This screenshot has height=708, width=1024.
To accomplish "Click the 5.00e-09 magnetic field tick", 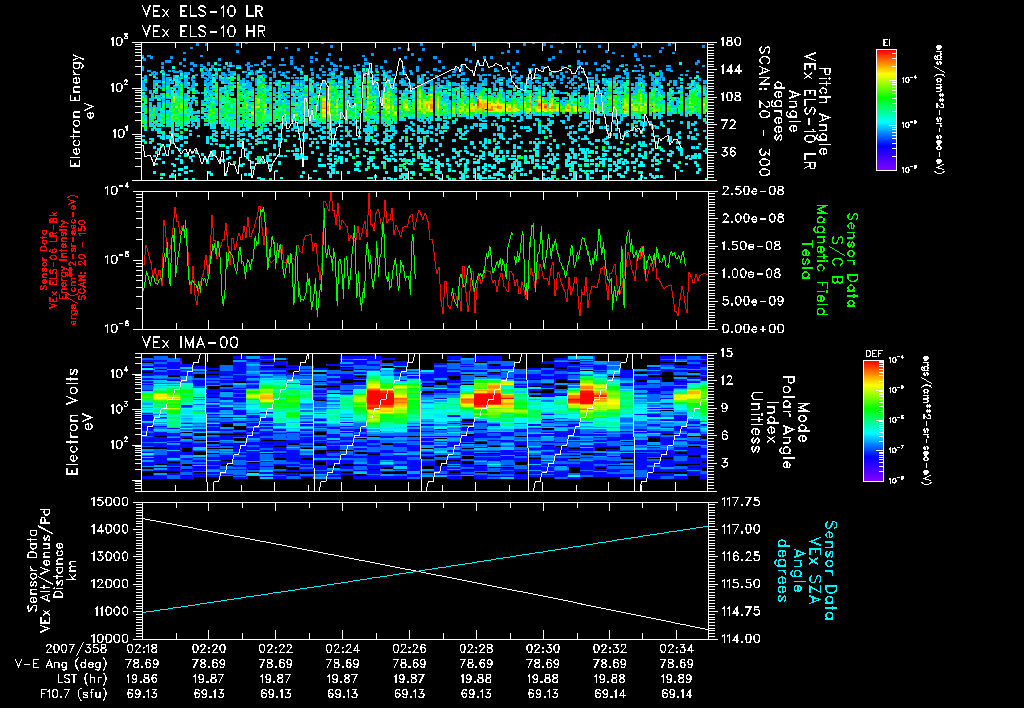I will tap(752, 301).
